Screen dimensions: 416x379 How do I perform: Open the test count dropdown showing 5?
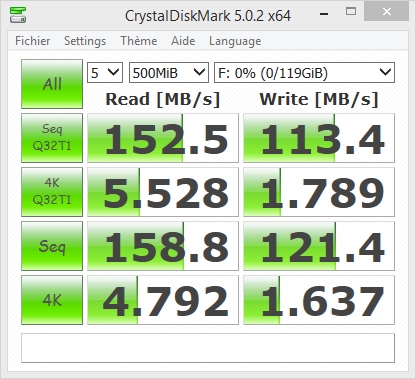tap(105, 72)
